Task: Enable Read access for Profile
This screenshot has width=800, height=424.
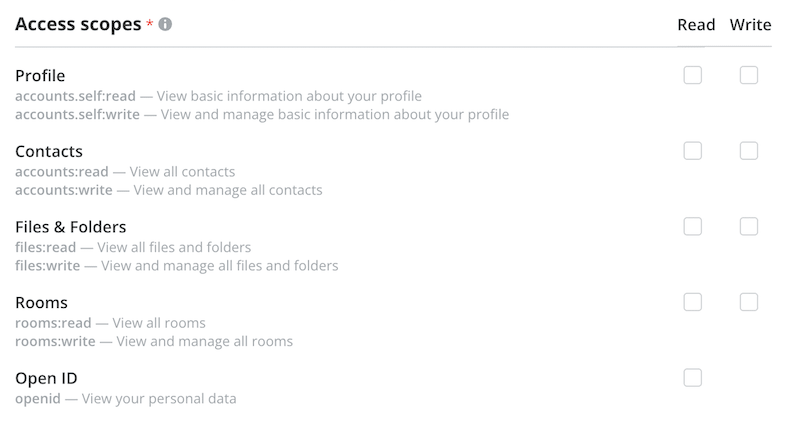Action: click(692, 75)
